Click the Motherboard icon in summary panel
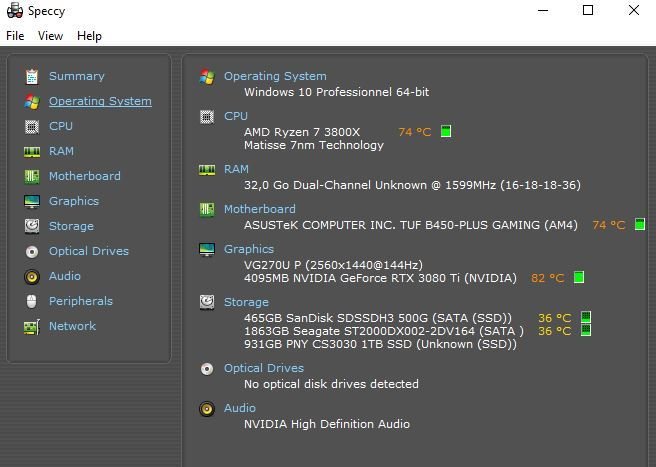The width and height of the screenshot is (656, 467). point(207,210)
